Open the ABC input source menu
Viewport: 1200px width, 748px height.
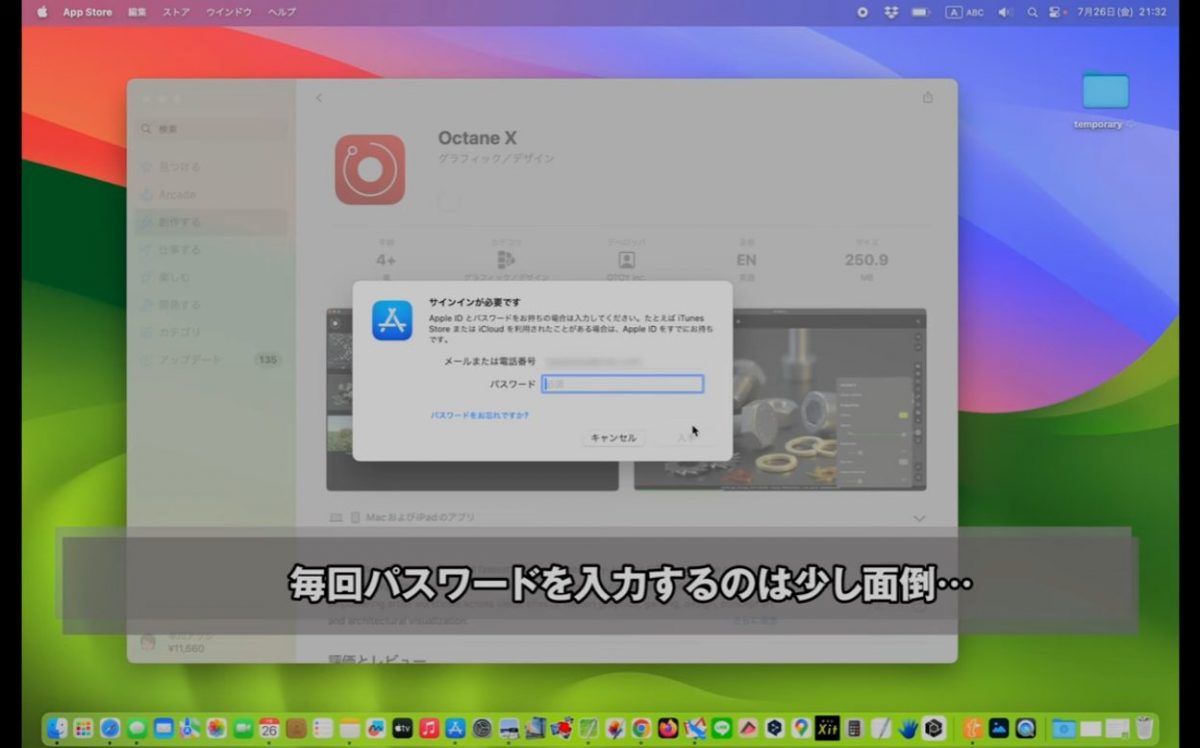pos(966,12)
